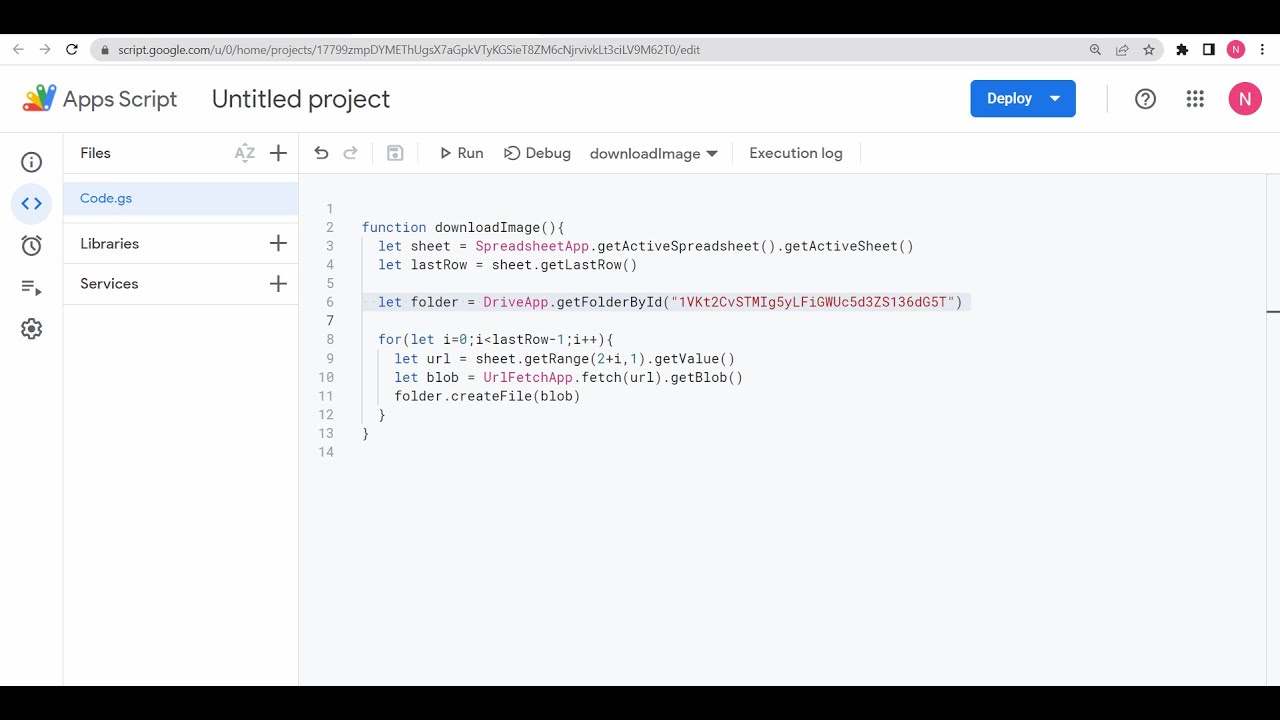Open Project Settings gear icon

point(31,329)
